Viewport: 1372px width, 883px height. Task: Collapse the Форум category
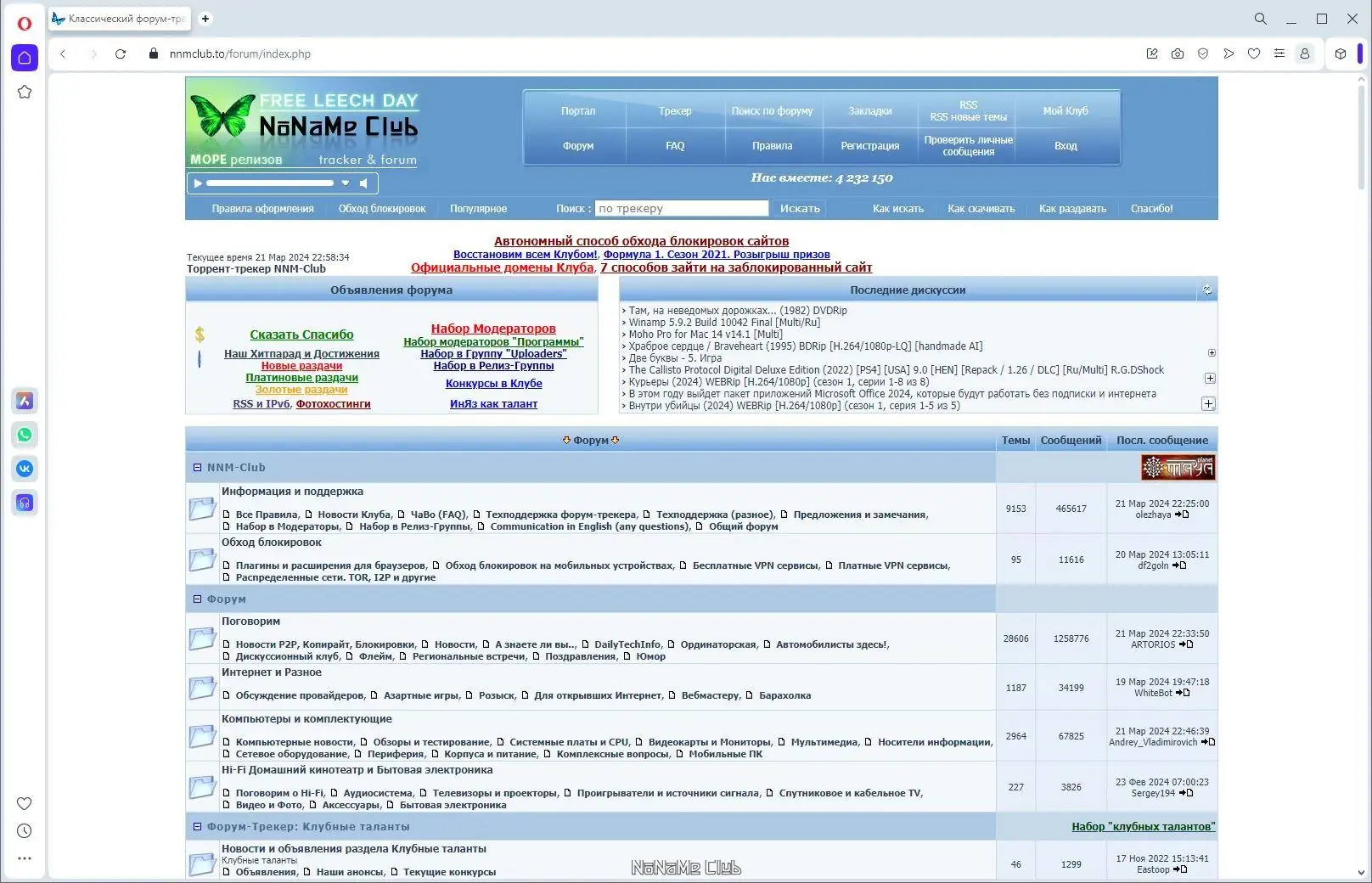(x=197, y=599)
